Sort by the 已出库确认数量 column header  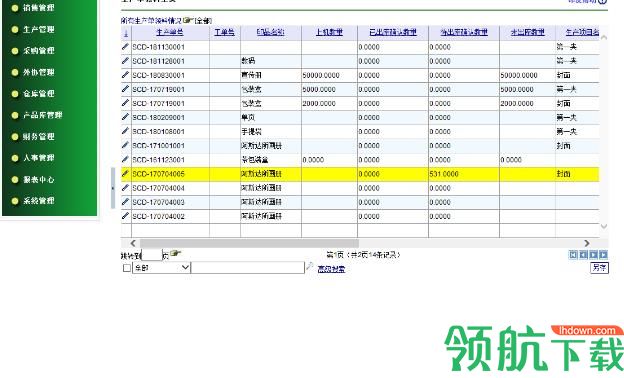[393, 32]
